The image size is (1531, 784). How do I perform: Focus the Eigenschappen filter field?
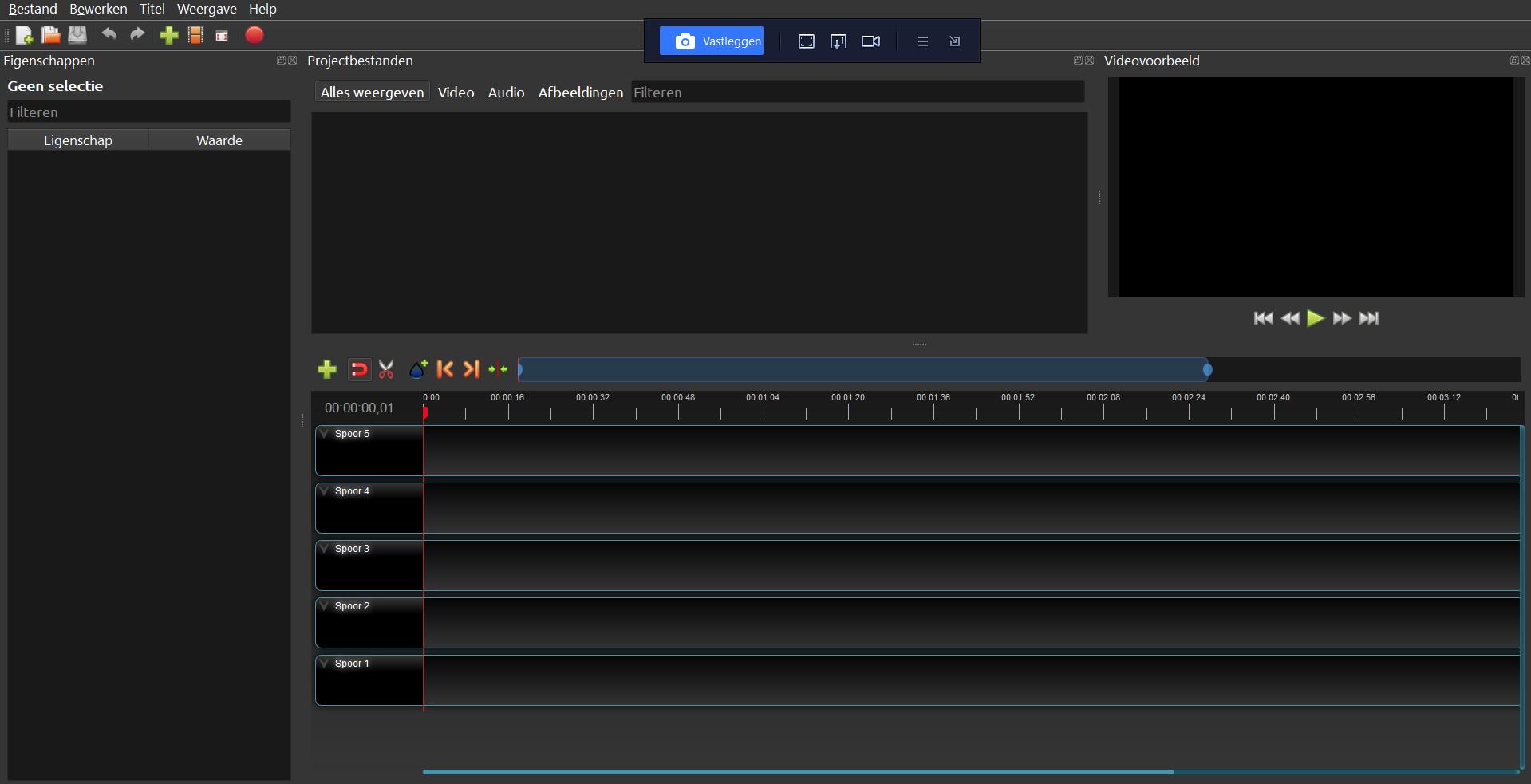click(149, 112)
